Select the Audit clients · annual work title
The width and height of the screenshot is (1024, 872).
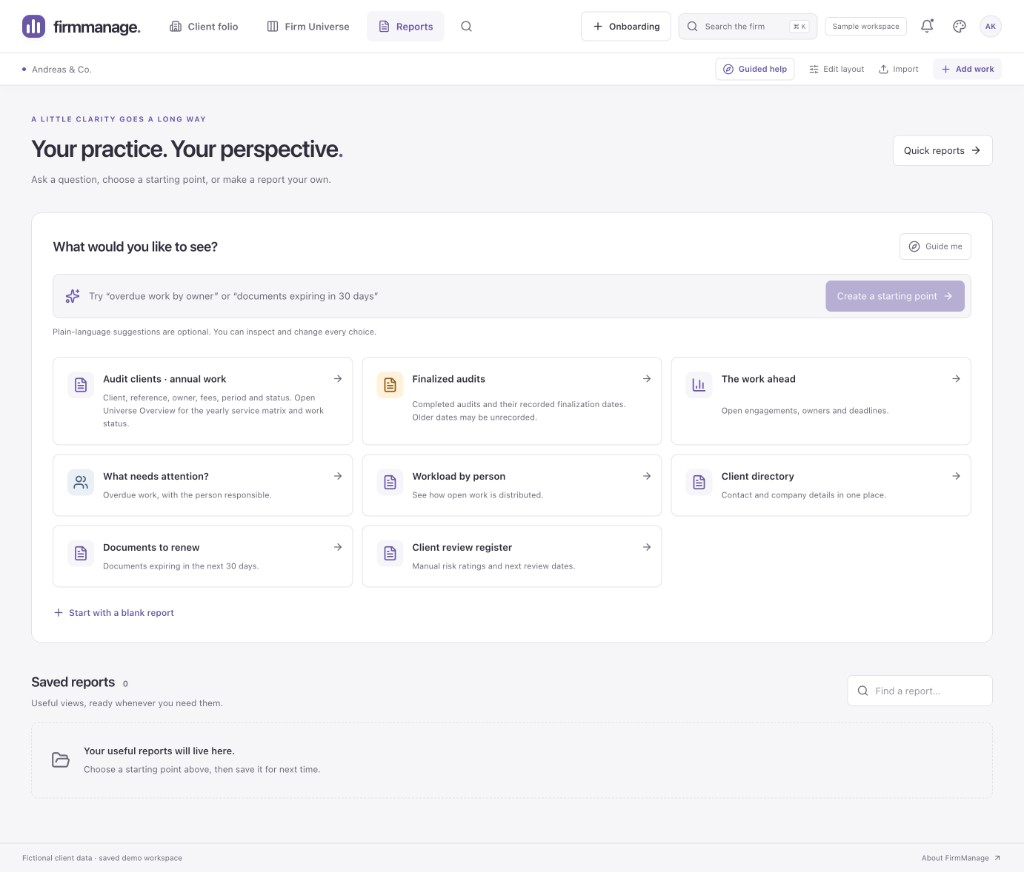pos(165,379)
